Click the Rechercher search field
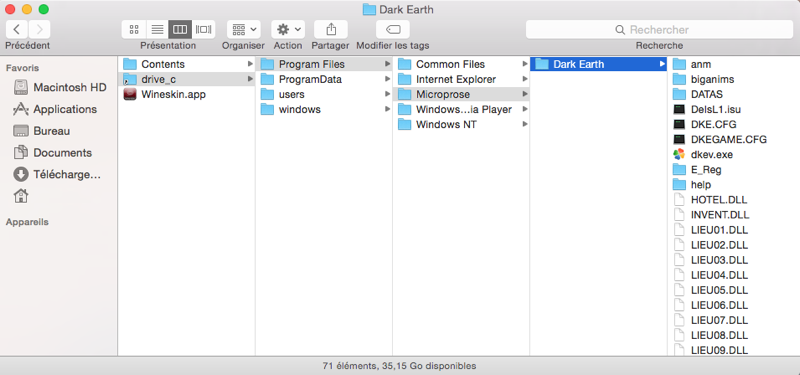 pos(659,30)
